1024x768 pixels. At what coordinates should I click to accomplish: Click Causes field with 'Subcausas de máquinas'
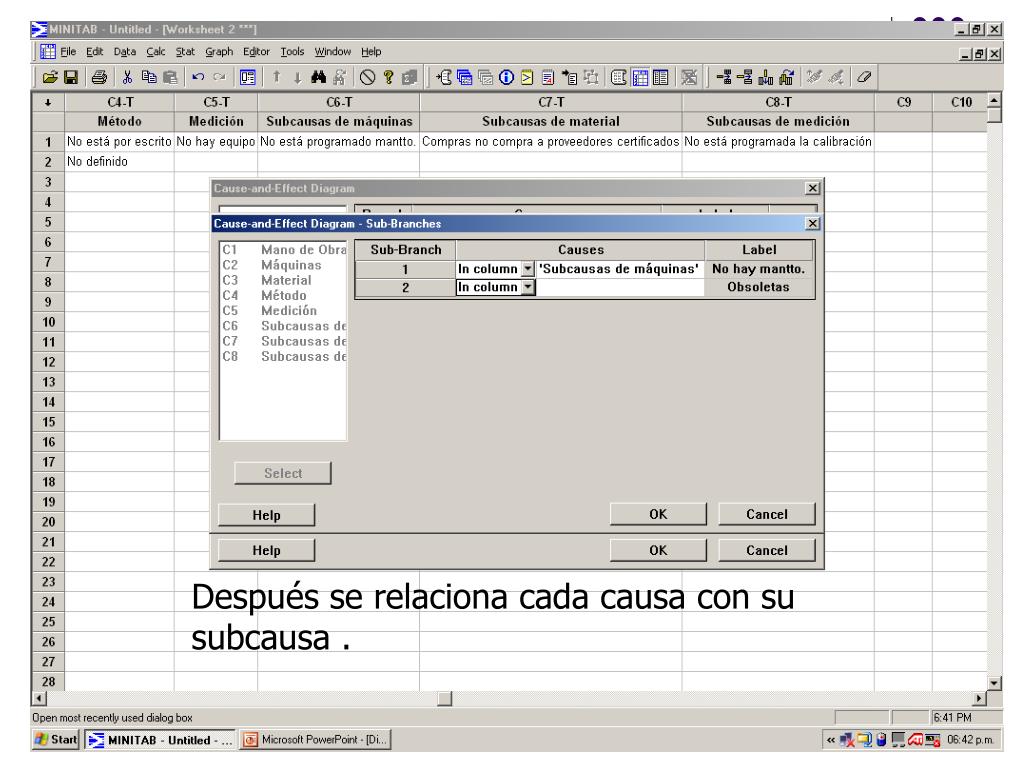619,268
